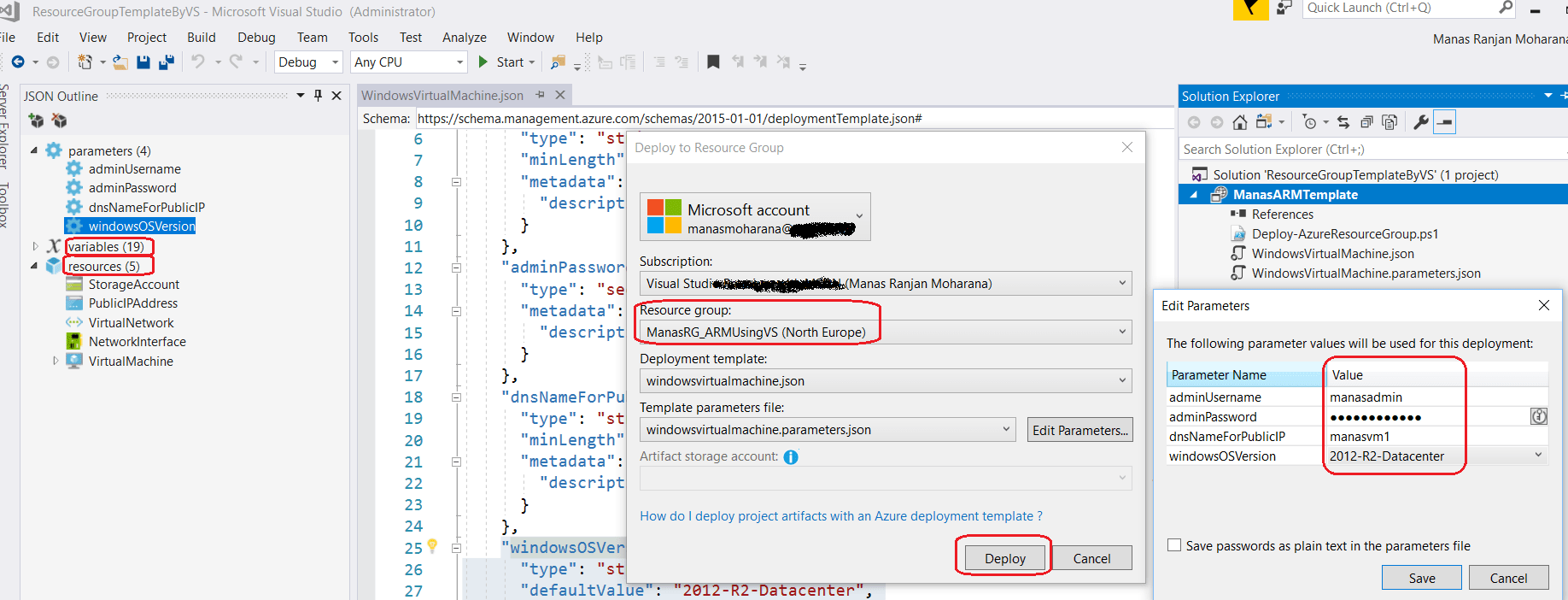Open the Tools menu

click(x=363, y=37)
